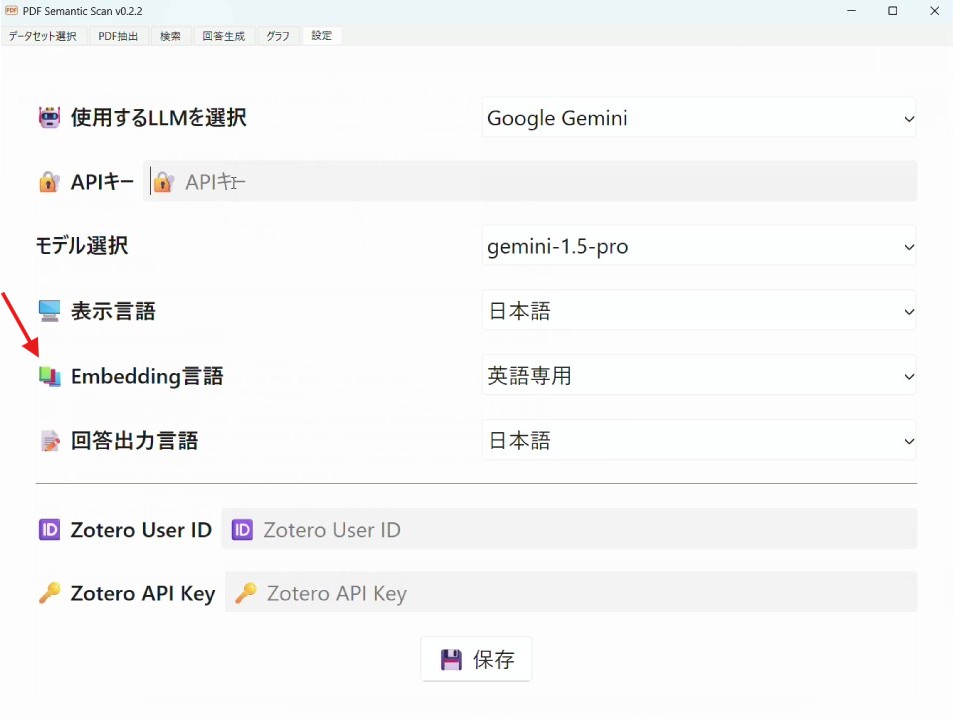Viewport: 953px width, 720px height.
Task: Click the books icon beside Embedding言語
Action: point(49,376)
